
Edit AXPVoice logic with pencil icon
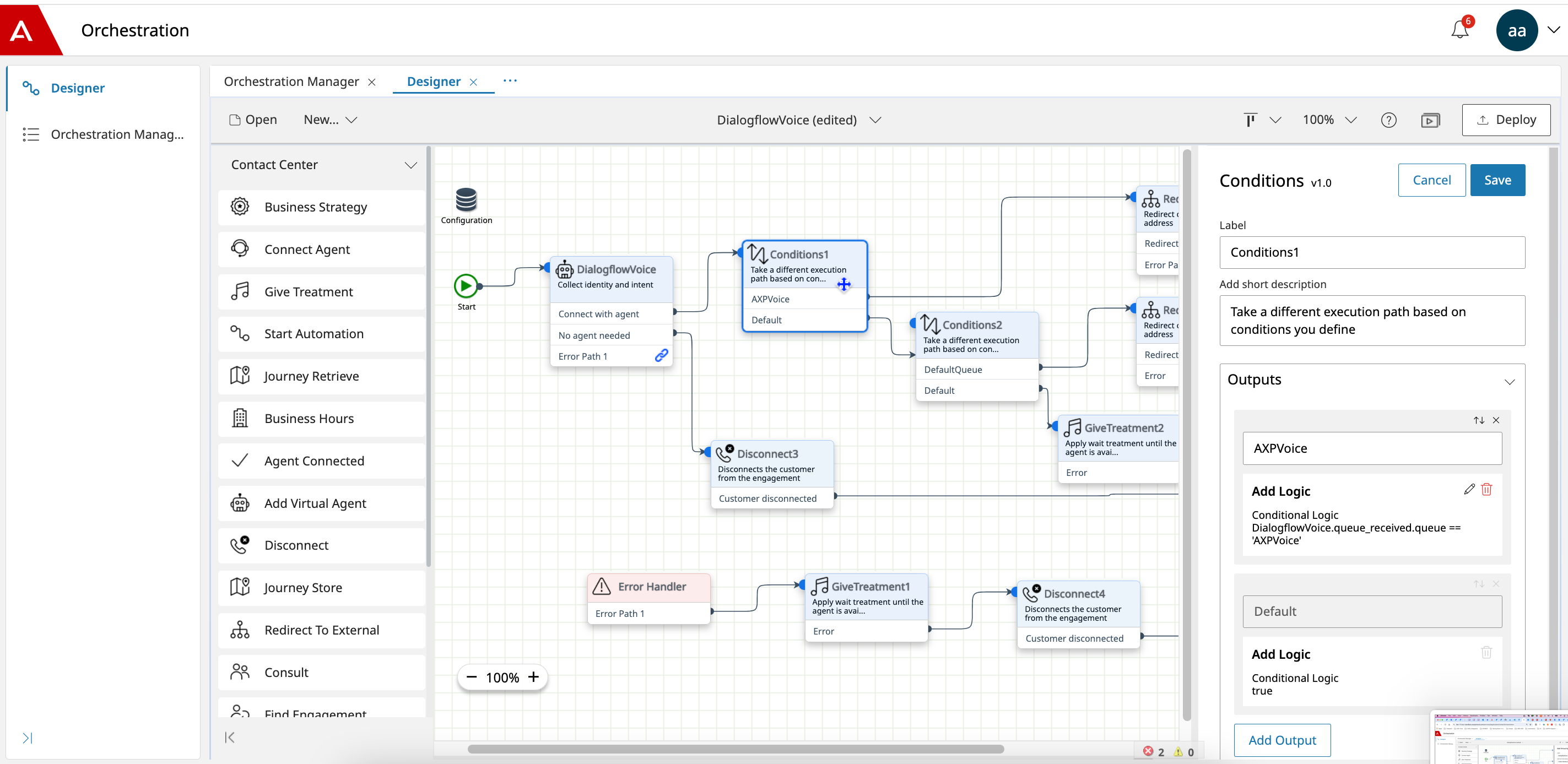1469,489
